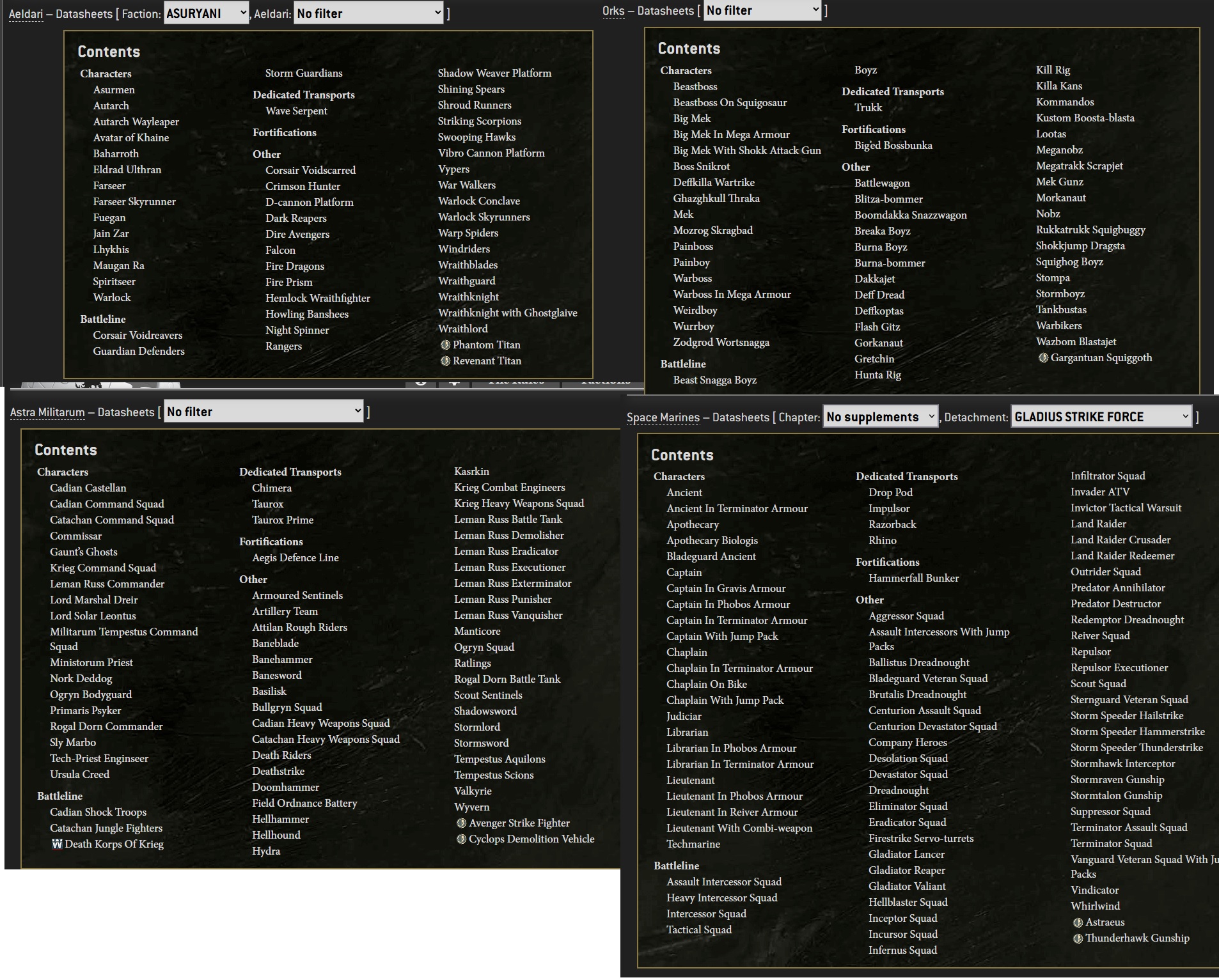Viewport: 1219px width, 980px height.
Task: Open the Beast Snagga Boyz datasheet
Action: pyautogui.click(x=714, y=380)
